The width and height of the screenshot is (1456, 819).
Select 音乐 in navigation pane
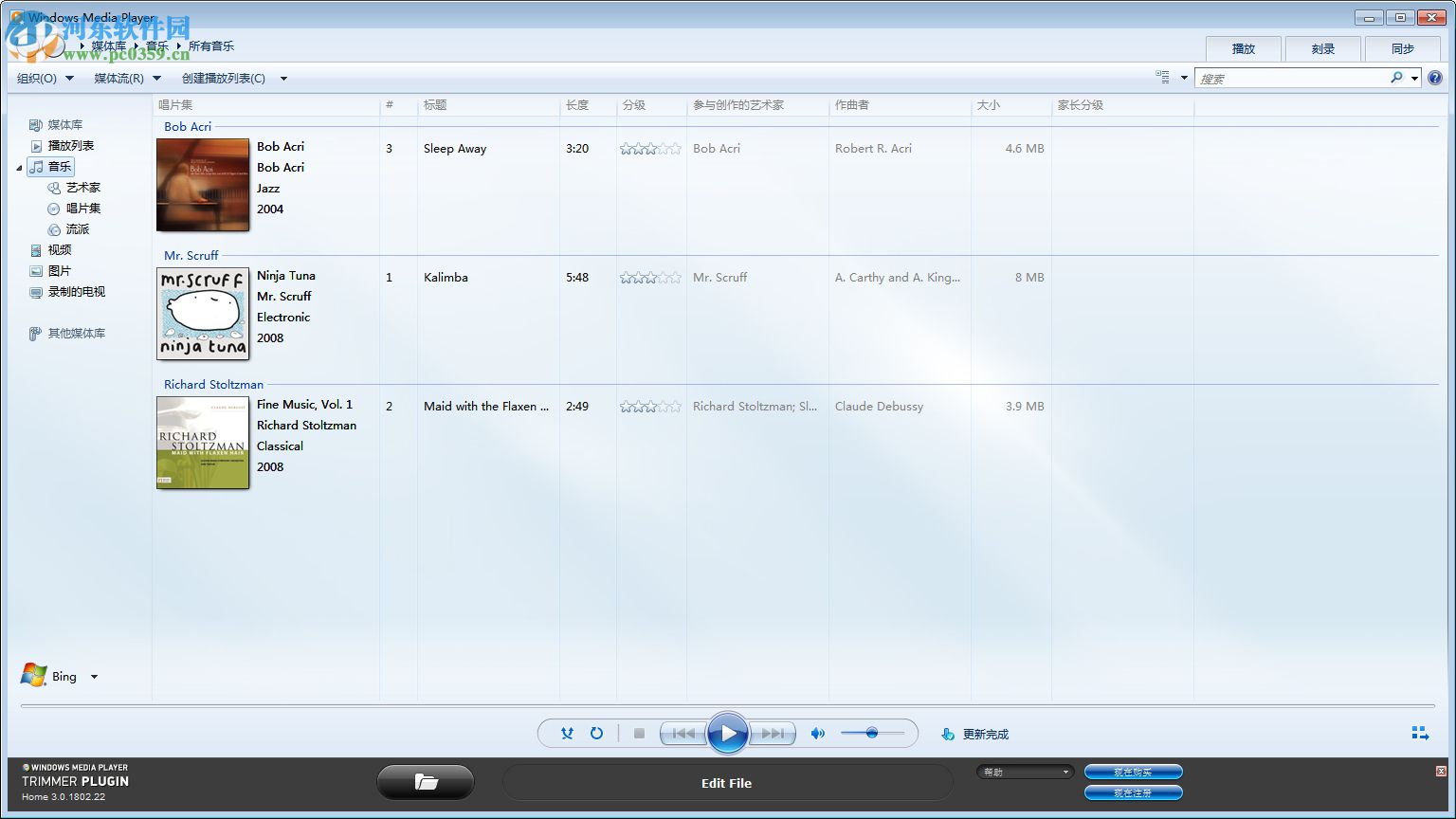click(x=51, y=167)
